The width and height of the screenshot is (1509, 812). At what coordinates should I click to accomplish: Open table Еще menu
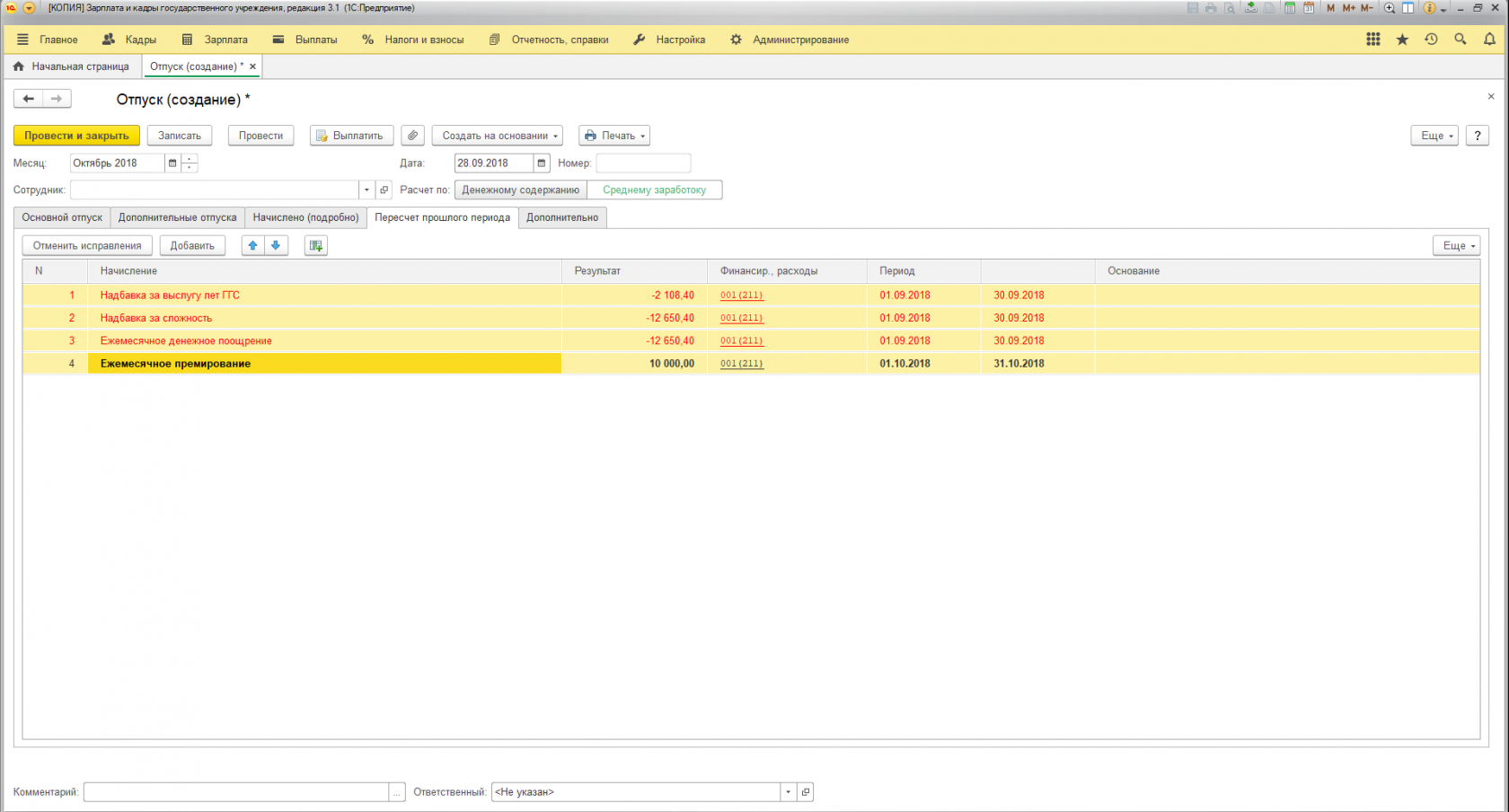pos(1456,245)
